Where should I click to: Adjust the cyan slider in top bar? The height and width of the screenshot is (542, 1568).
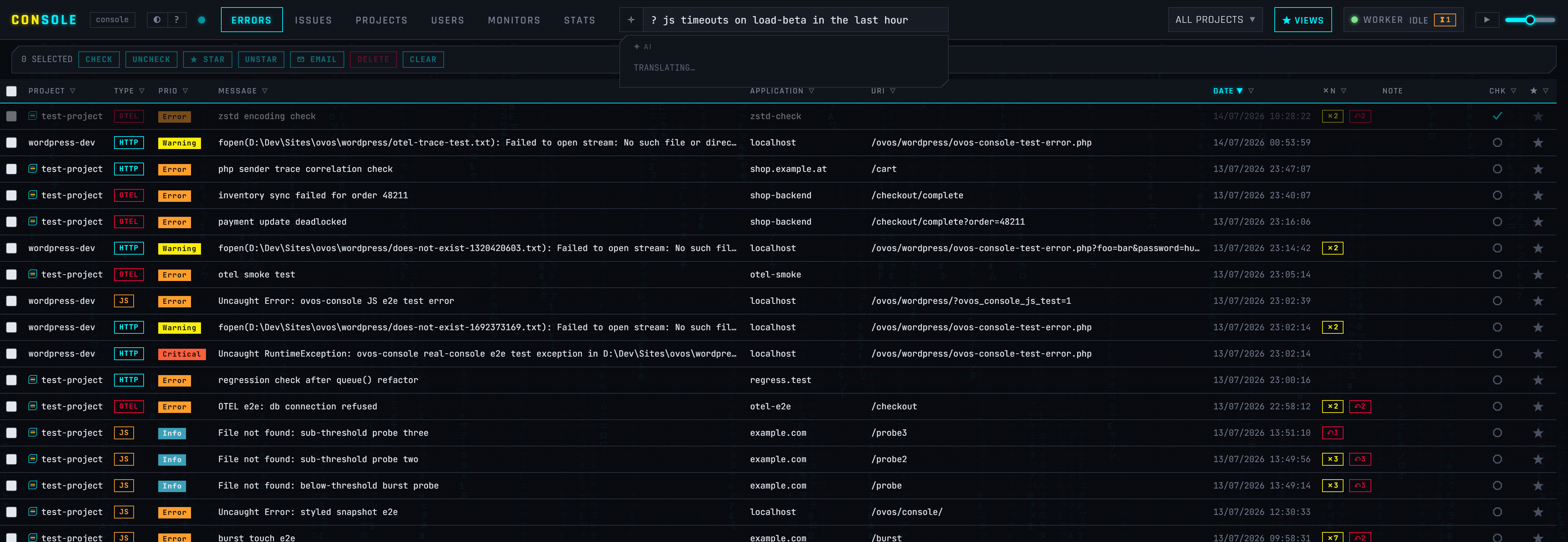[1530, 20]
